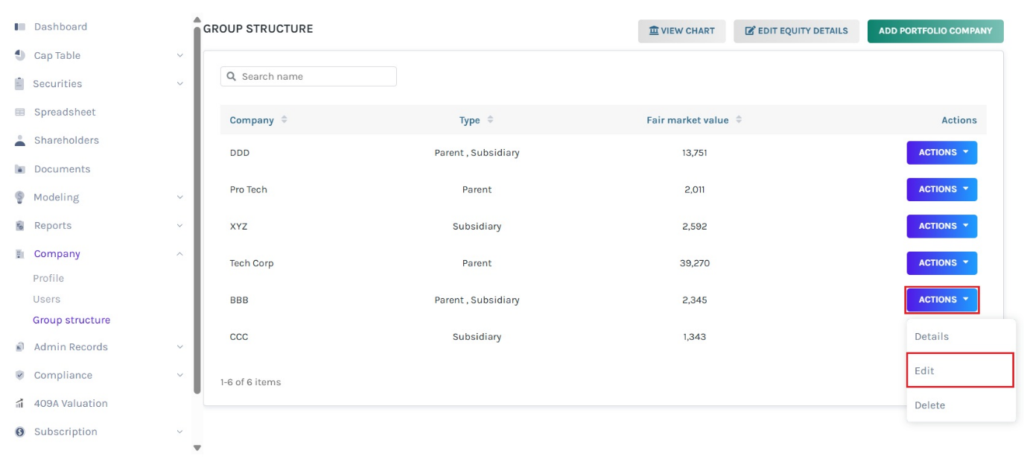Expand the Reports sidebar section
The width and height of the screenshot is (1024, 462).
180,226
